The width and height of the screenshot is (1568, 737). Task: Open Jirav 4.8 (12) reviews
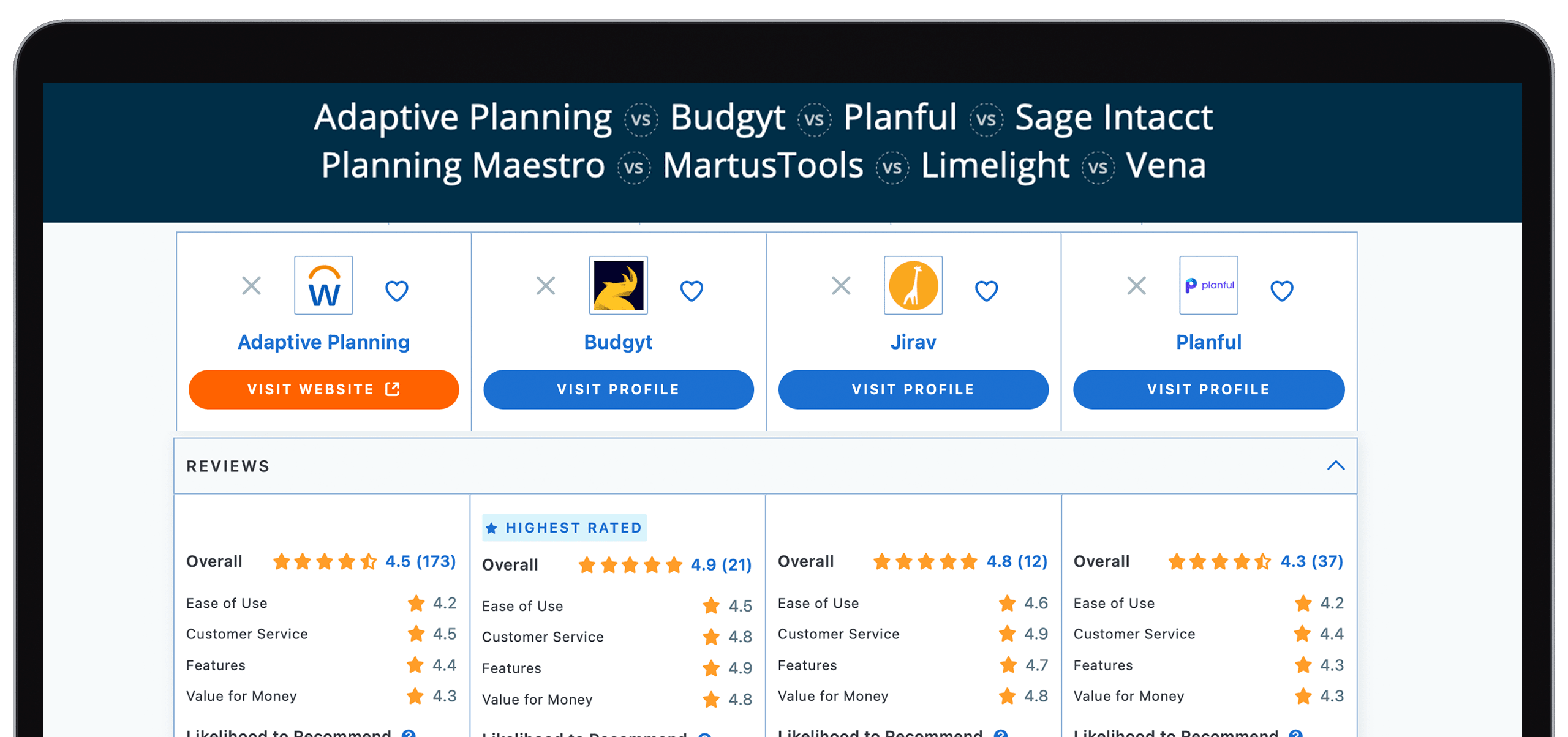(x=1017, y=561)
